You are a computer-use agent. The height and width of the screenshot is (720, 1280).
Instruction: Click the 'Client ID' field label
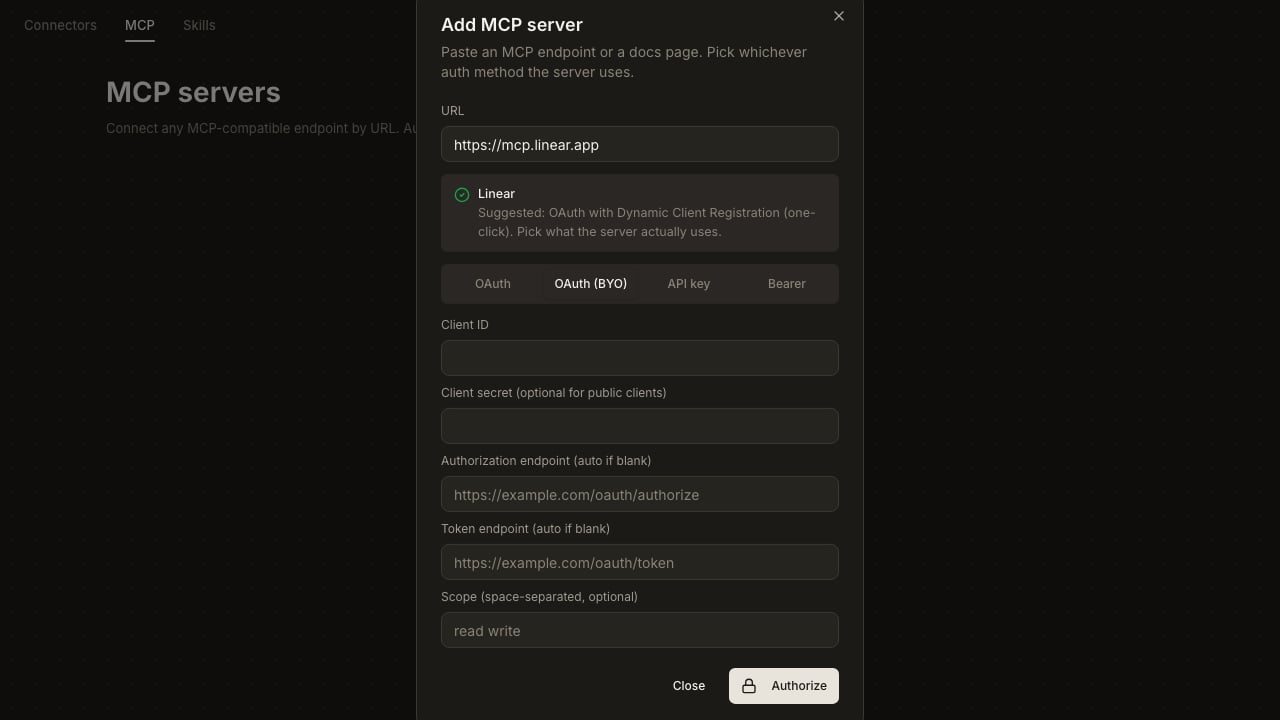(465, 325)
